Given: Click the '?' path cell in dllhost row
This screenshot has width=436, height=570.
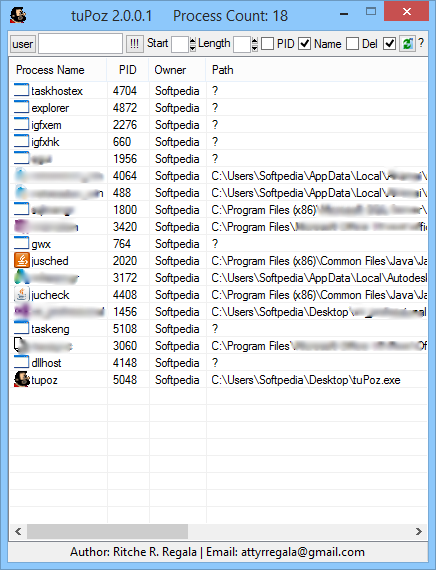Looking at the screenshot, I should [215, 362].
